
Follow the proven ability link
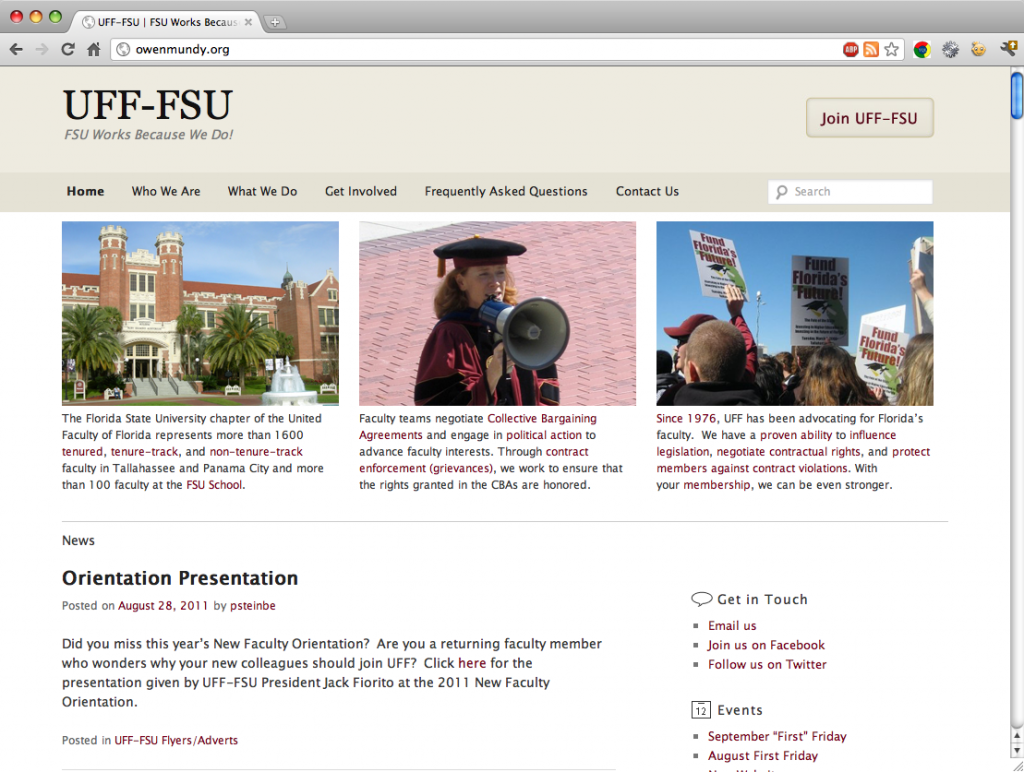point(796,435)
